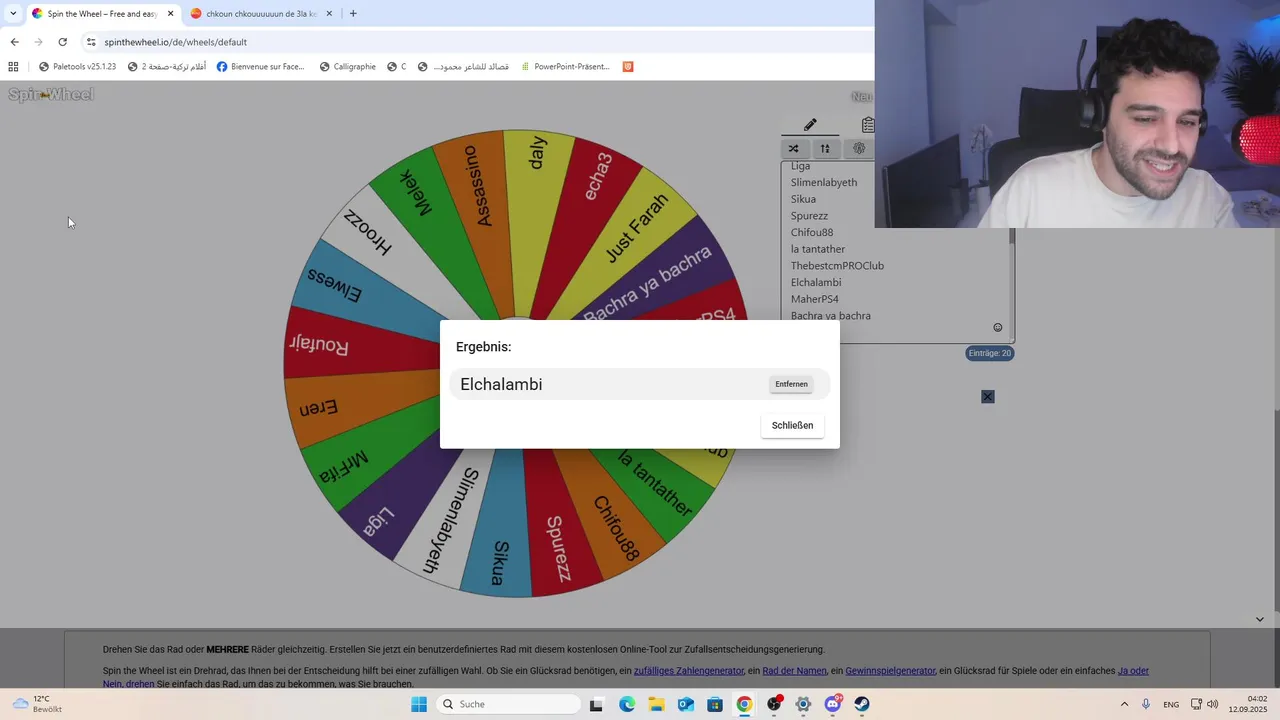The image size is (1280, 720).
Task: Close the Spin the Wheel browser tab
Action: (x=170, y=14)
